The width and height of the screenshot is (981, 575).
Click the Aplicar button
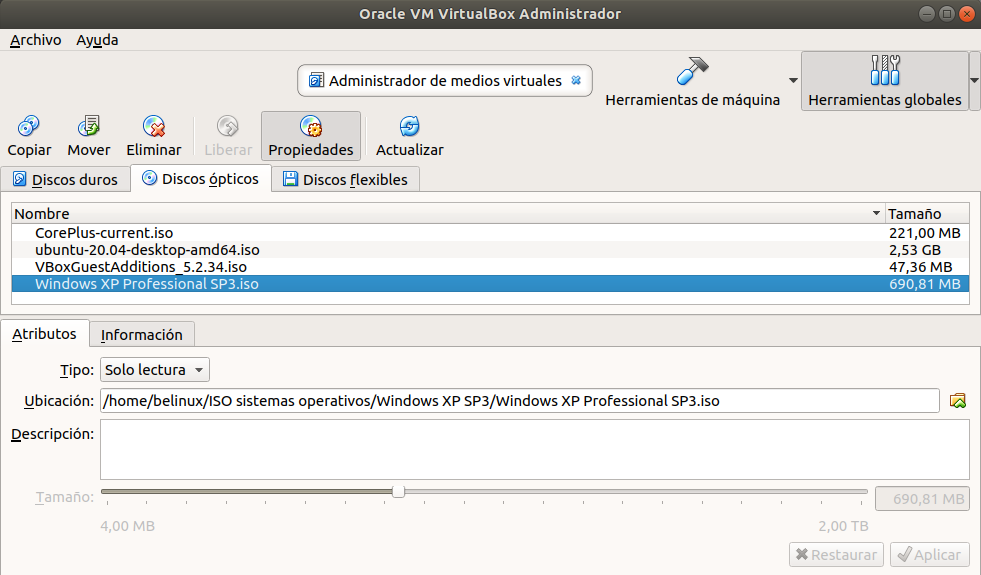click(930, 554)
